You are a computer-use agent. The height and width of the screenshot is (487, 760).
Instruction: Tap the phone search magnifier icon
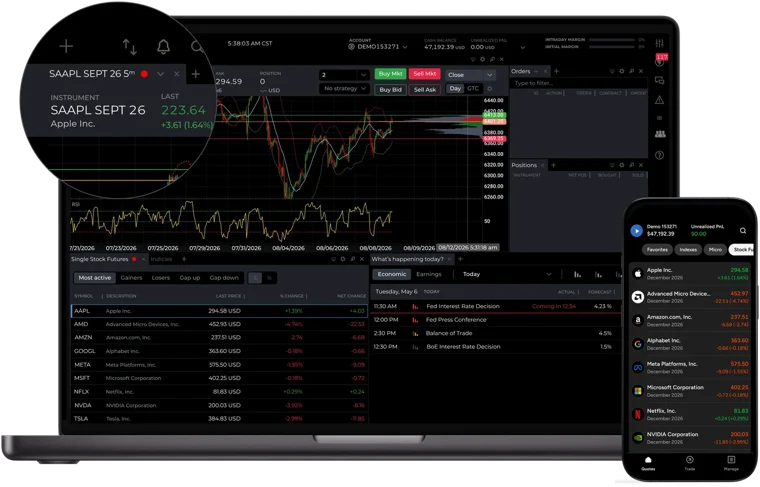(x=743, y=231)
